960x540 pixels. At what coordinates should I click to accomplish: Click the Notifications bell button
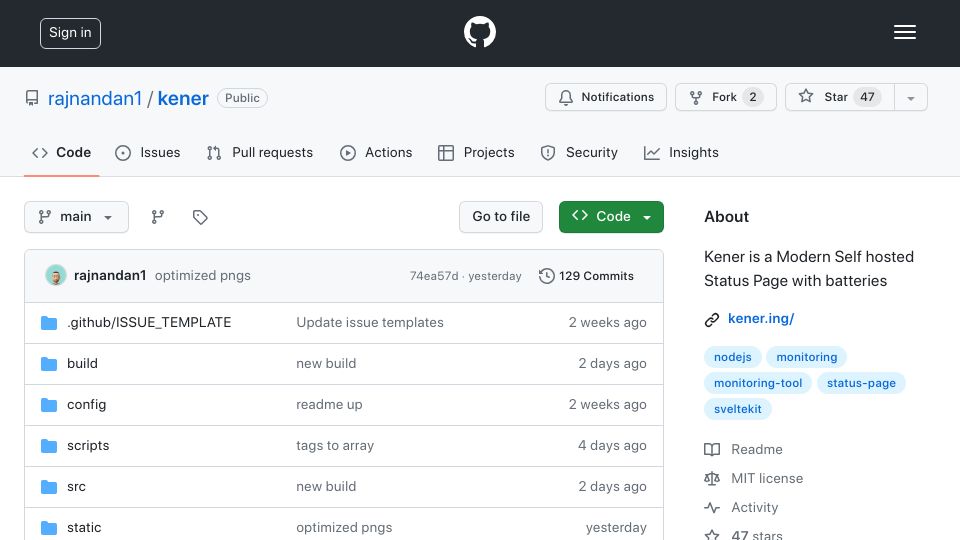point(606,97)
